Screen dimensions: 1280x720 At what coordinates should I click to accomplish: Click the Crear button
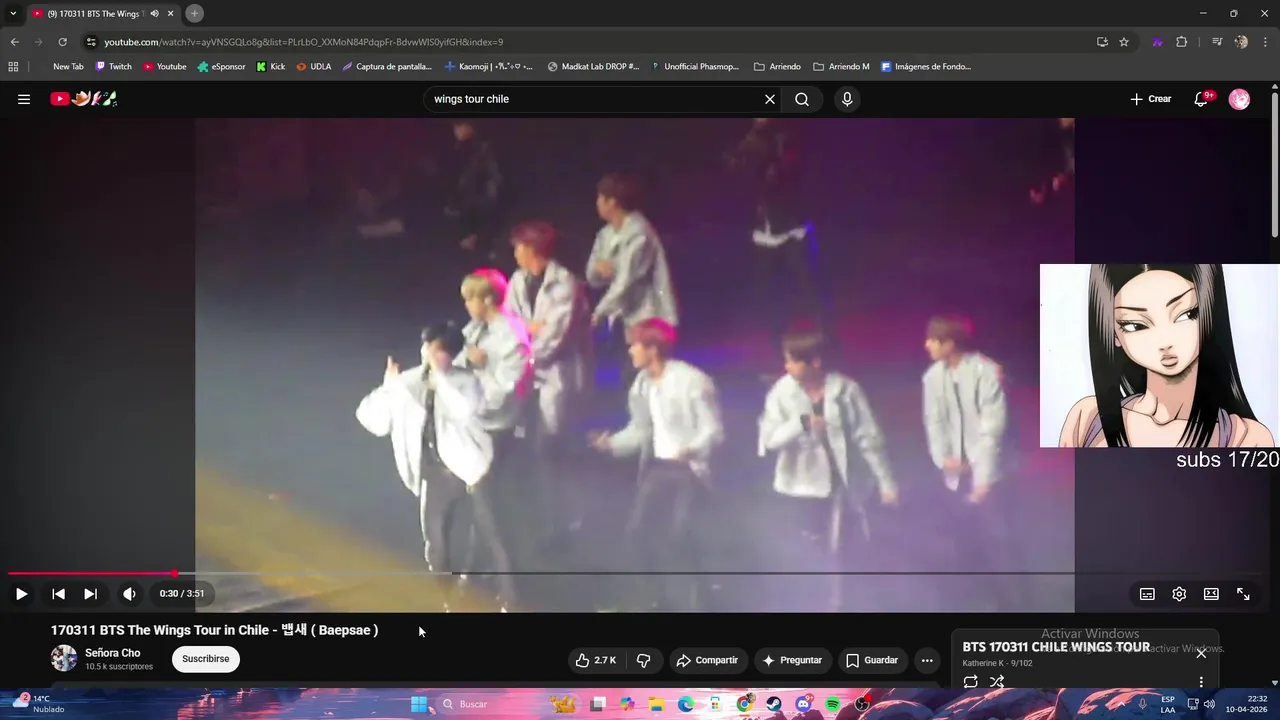pos(1150,99)
